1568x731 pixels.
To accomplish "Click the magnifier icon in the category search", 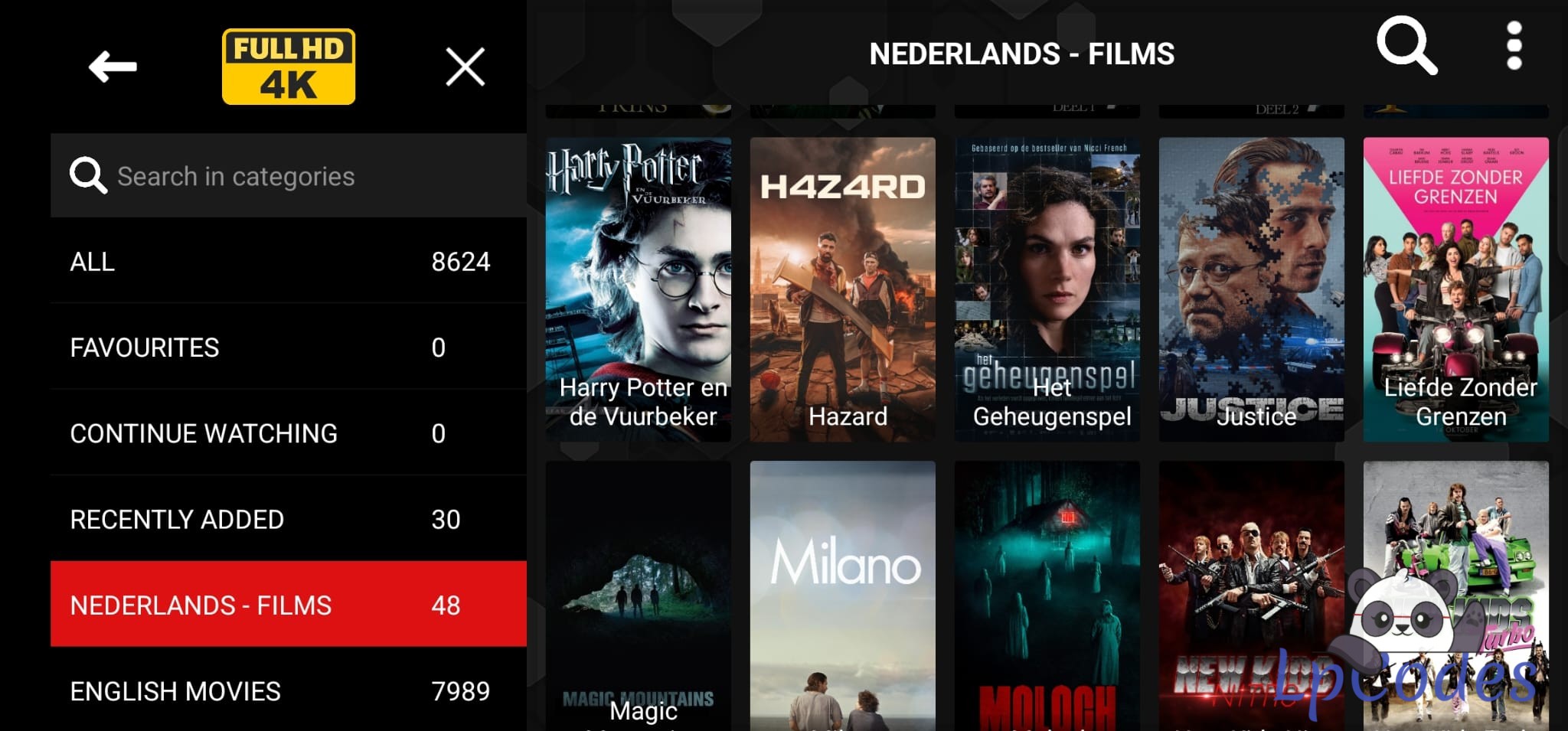I will point(88,176).
